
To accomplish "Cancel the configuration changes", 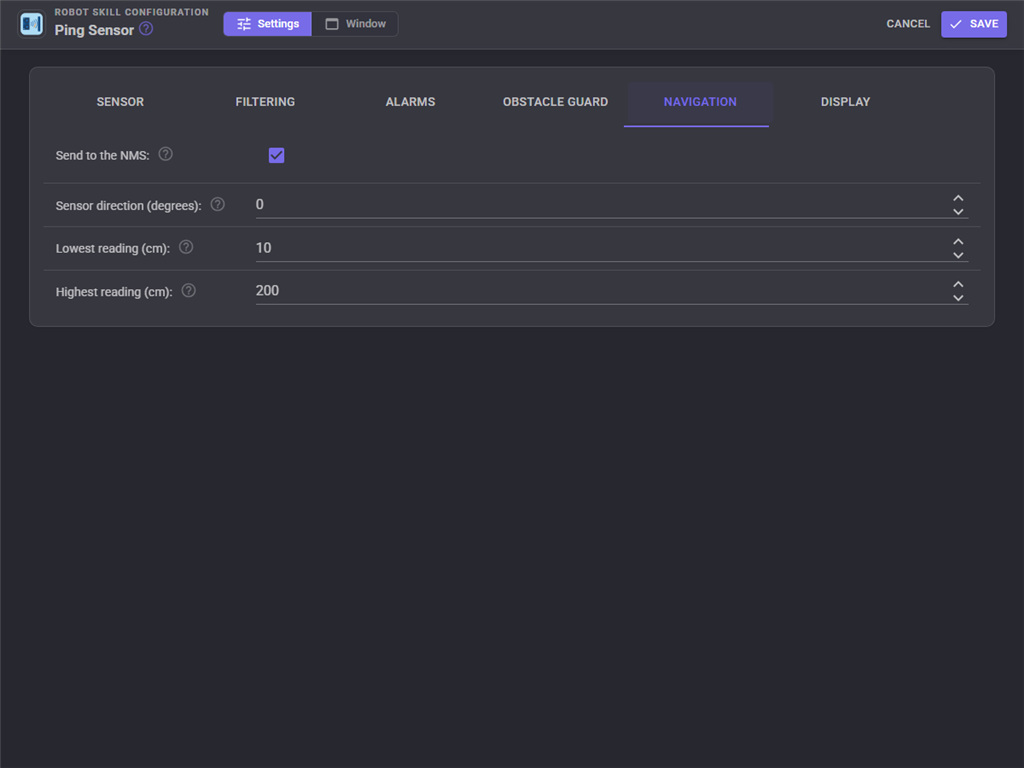I will coord(908,24).
